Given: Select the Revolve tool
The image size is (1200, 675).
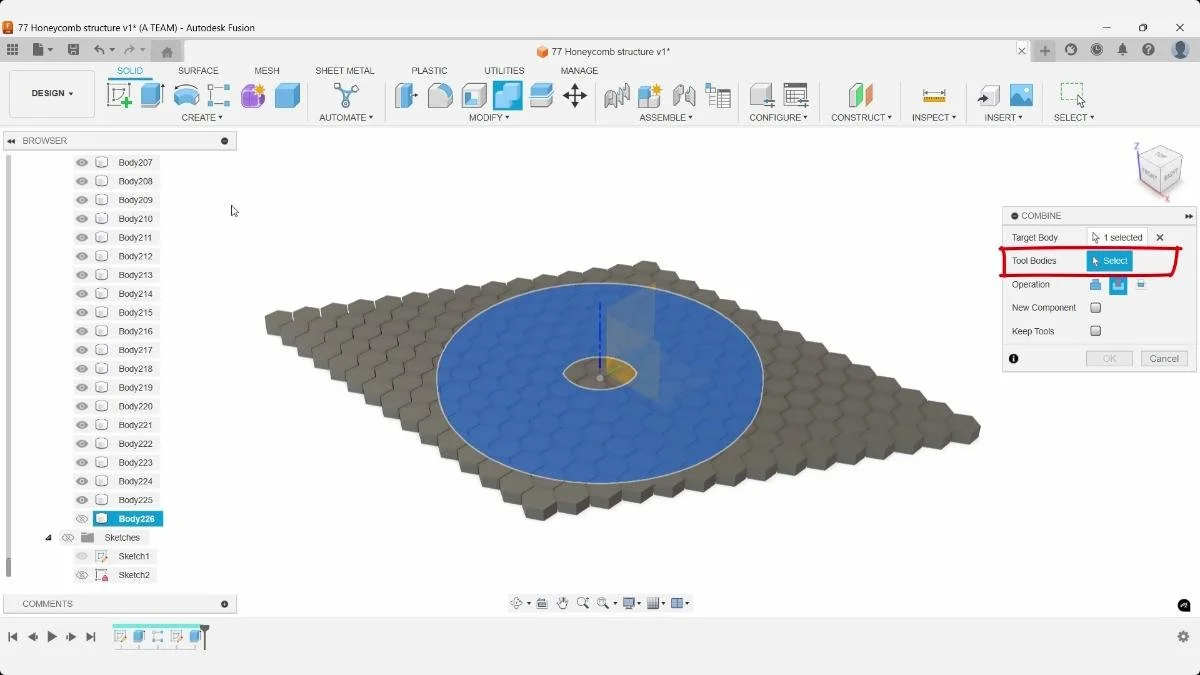Looking at the screenshot, I should pos(186,95).
